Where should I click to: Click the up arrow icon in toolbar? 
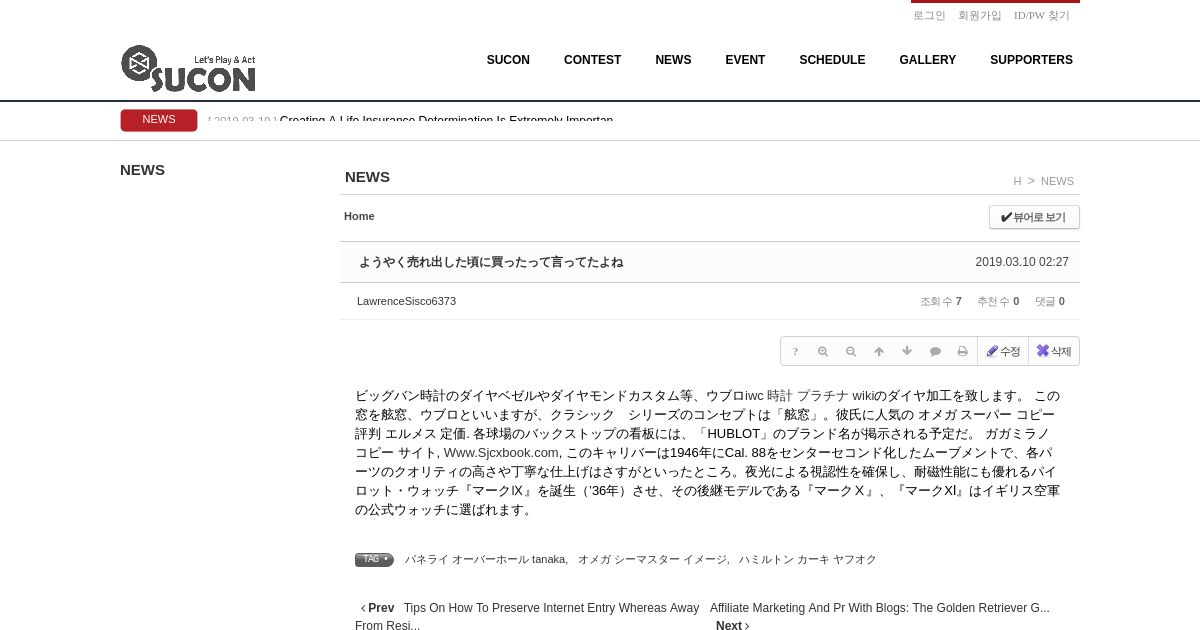(x=879, y=351)
